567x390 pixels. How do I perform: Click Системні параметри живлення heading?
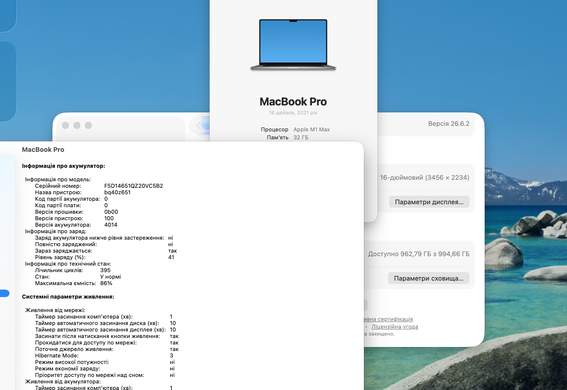[68, 297]
